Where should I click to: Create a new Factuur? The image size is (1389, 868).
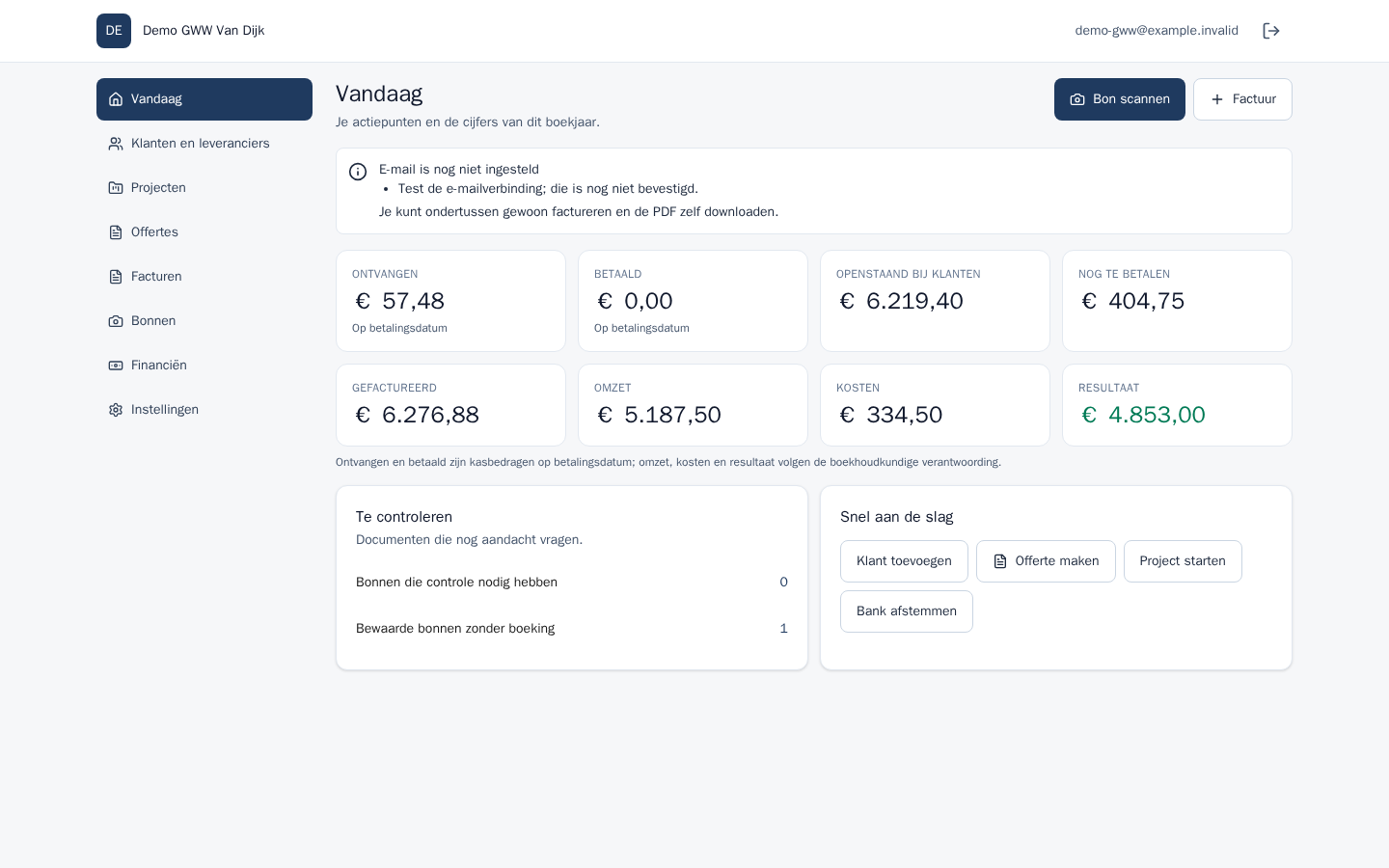coord(1242,99)
